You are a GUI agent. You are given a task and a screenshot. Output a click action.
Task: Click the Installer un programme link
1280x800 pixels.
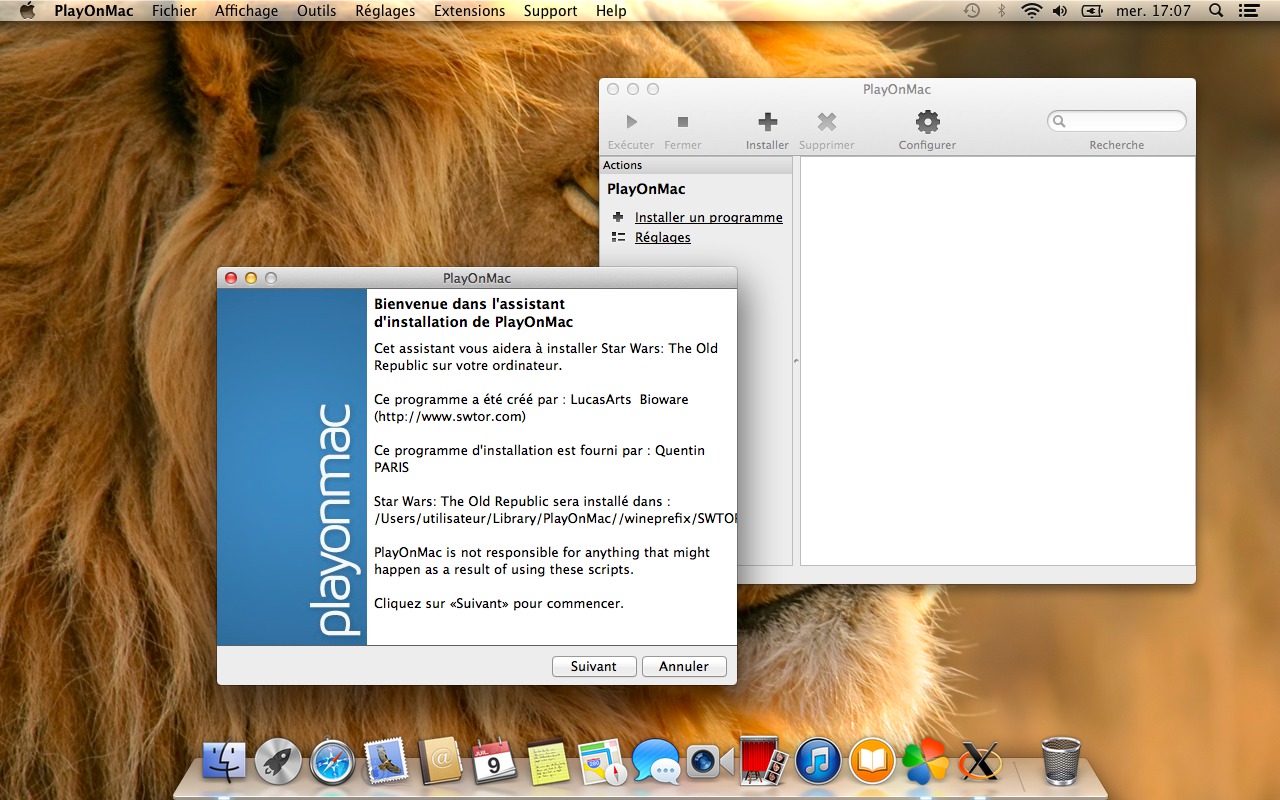click(x=709, y=217)
